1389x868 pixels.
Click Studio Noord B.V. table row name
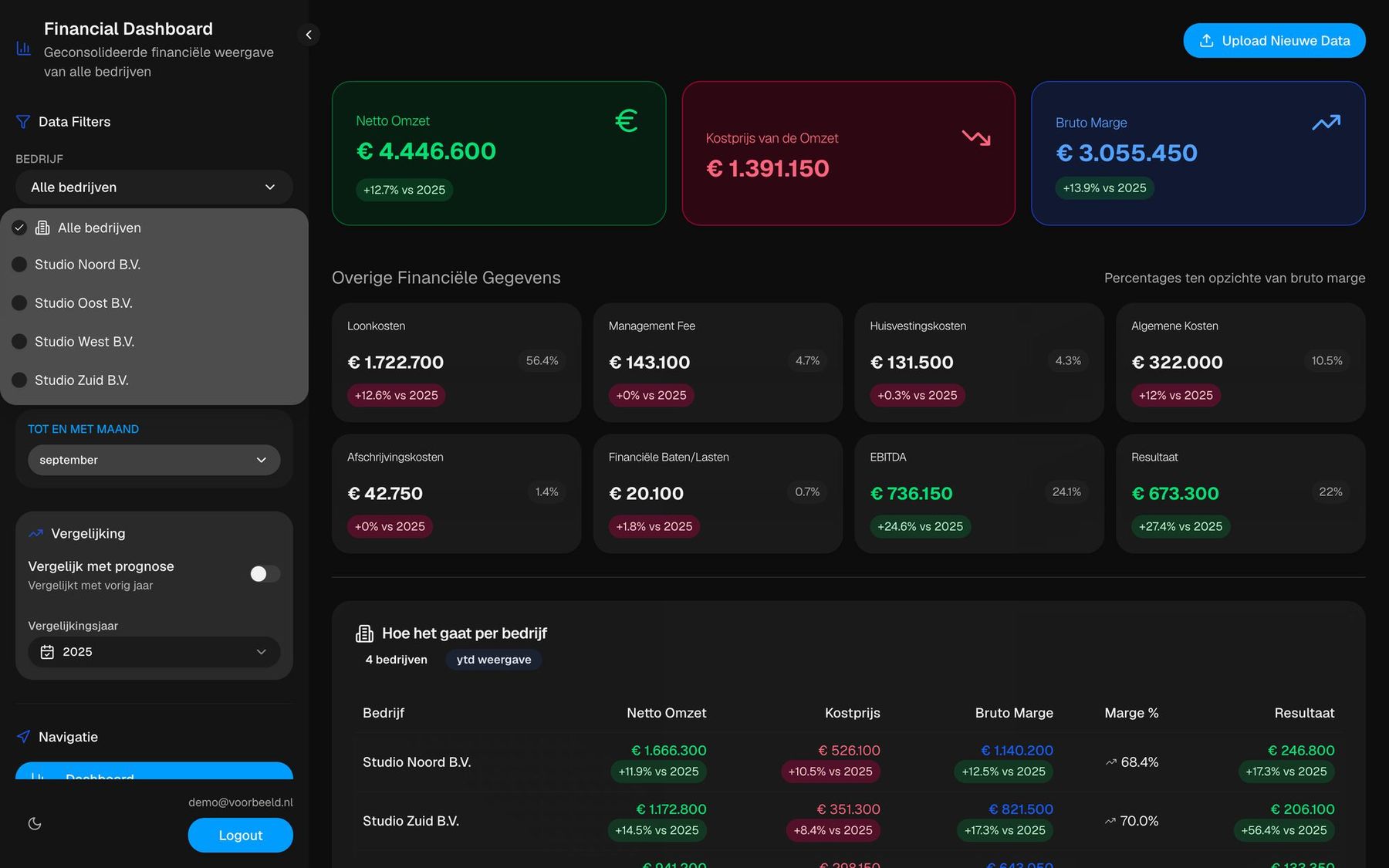(417, 762)
